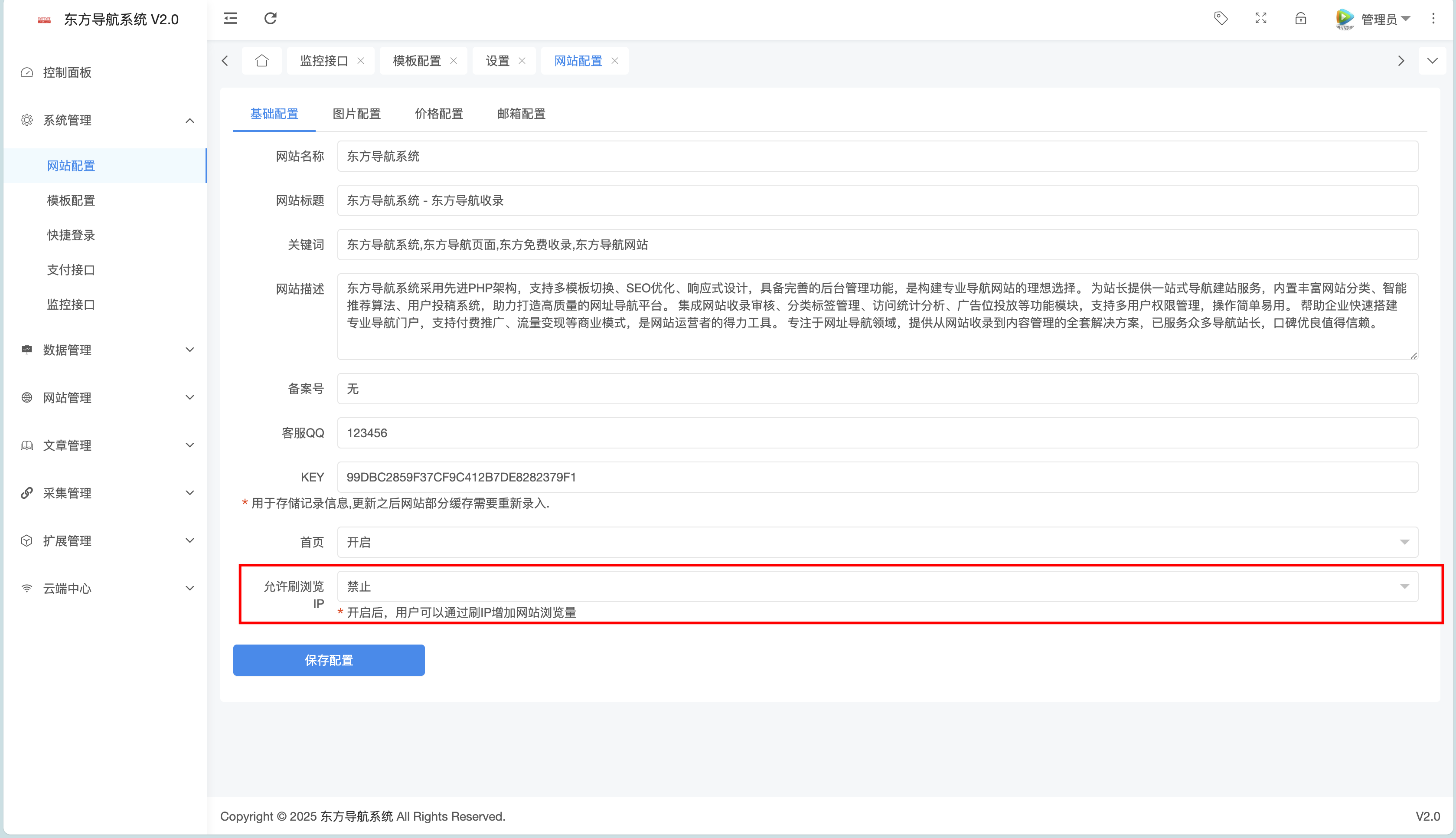Screen dimensions: 1456x838
Task: Switch to the 邮箱配置 tab
Action: click(521, 113)
